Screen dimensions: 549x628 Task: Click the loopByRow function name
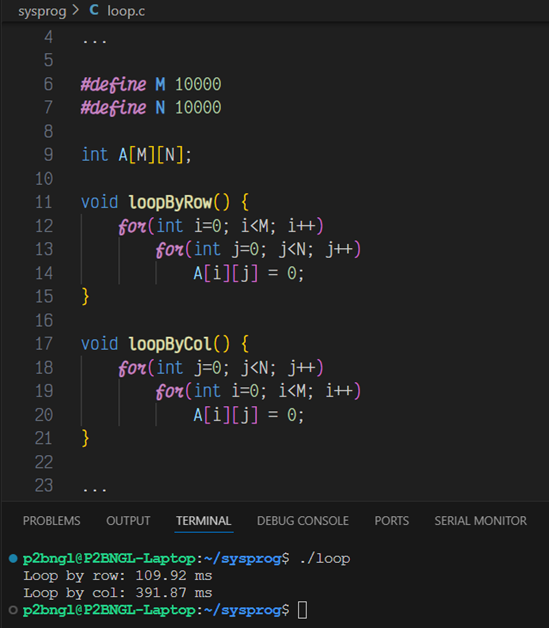[170, 202]
